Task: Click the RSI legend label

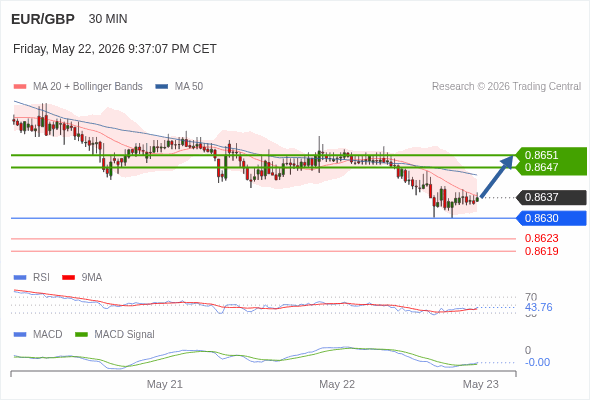Action: coord(41,277)
